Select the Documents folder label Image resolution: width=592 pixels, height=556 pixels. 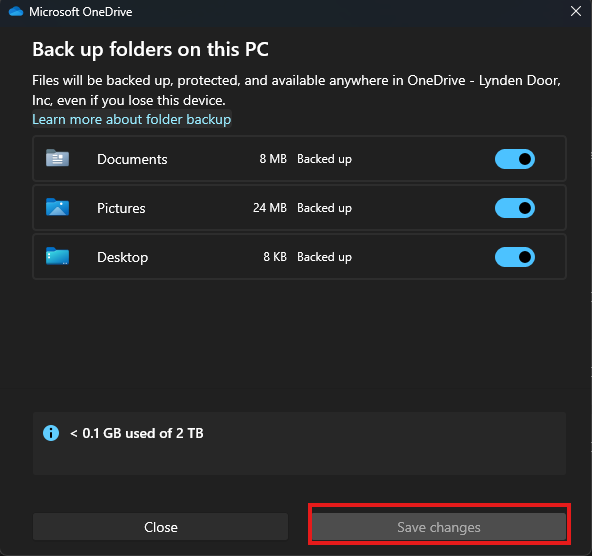pos(132,159)
